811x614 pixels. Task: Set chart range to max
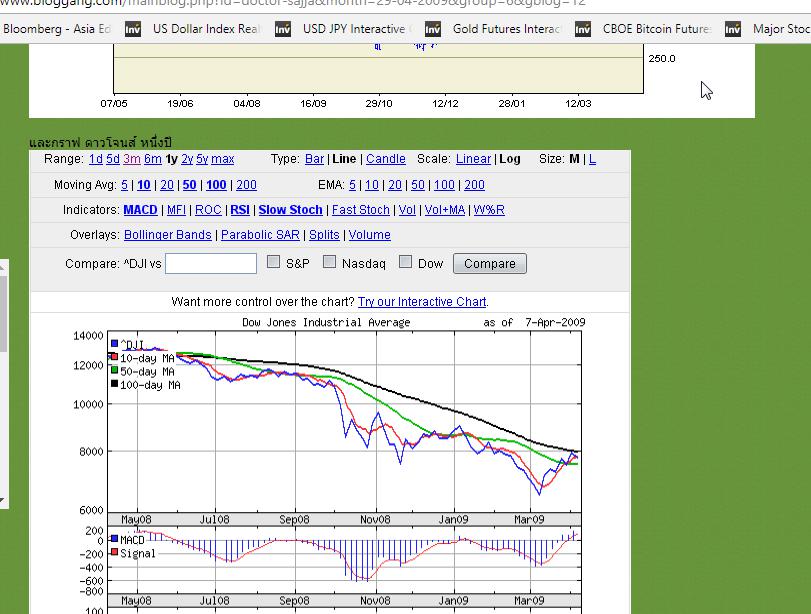[223, 159]
